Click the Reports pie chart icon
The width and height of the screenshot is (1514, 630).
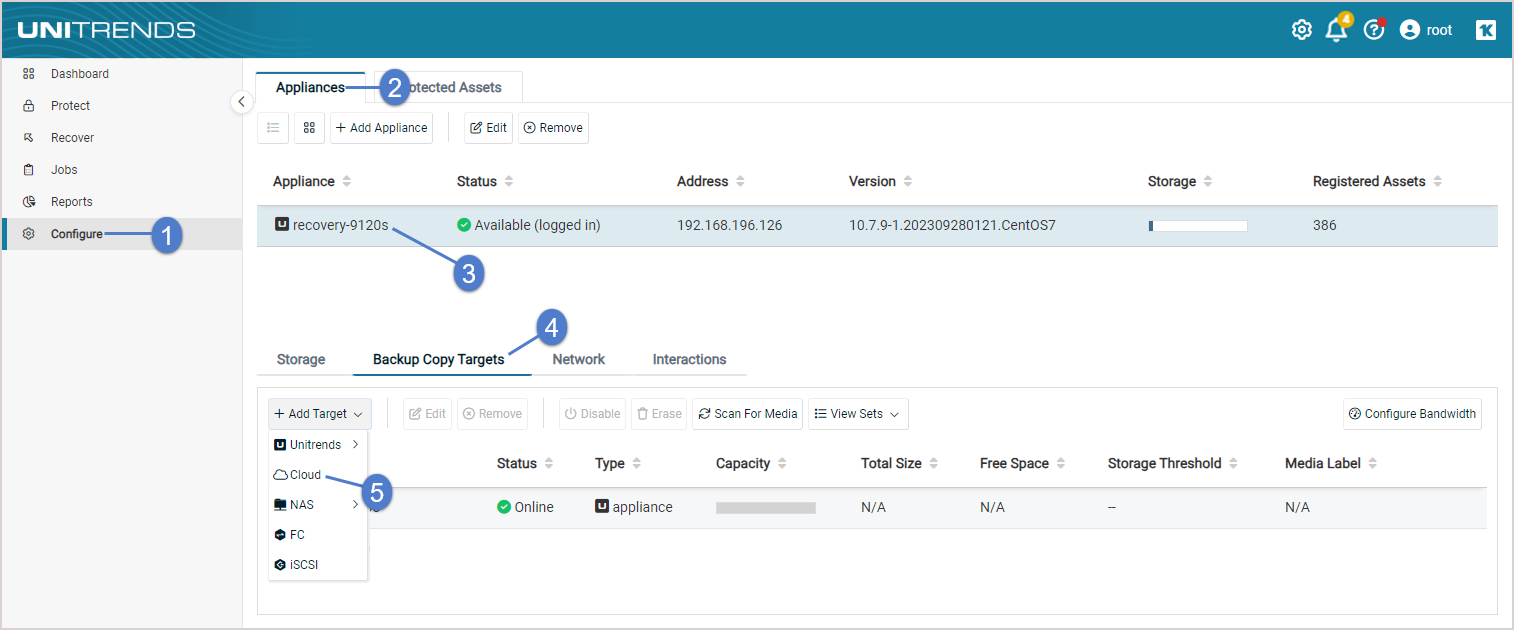tap(29, 202)
